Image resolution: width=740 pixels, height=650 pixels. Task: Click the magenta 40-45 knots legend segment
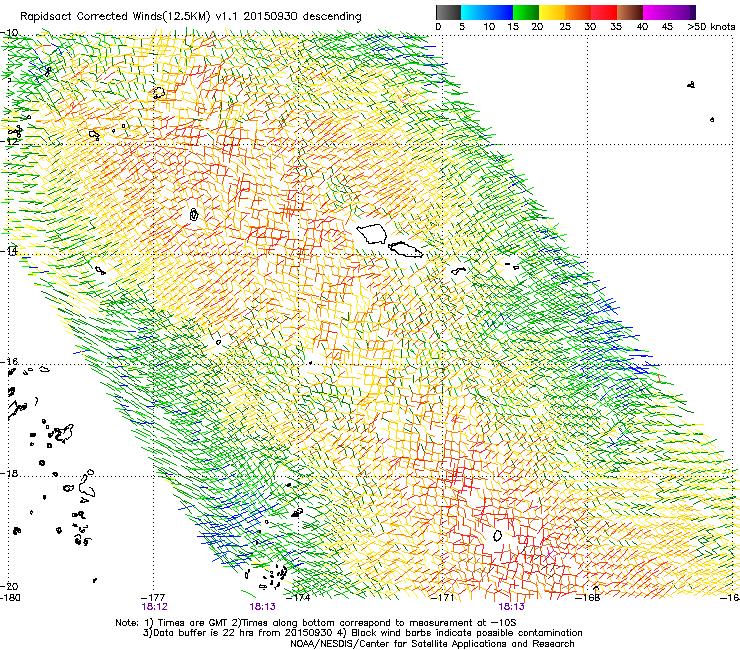pyautogui.click(x=656, y=12)
